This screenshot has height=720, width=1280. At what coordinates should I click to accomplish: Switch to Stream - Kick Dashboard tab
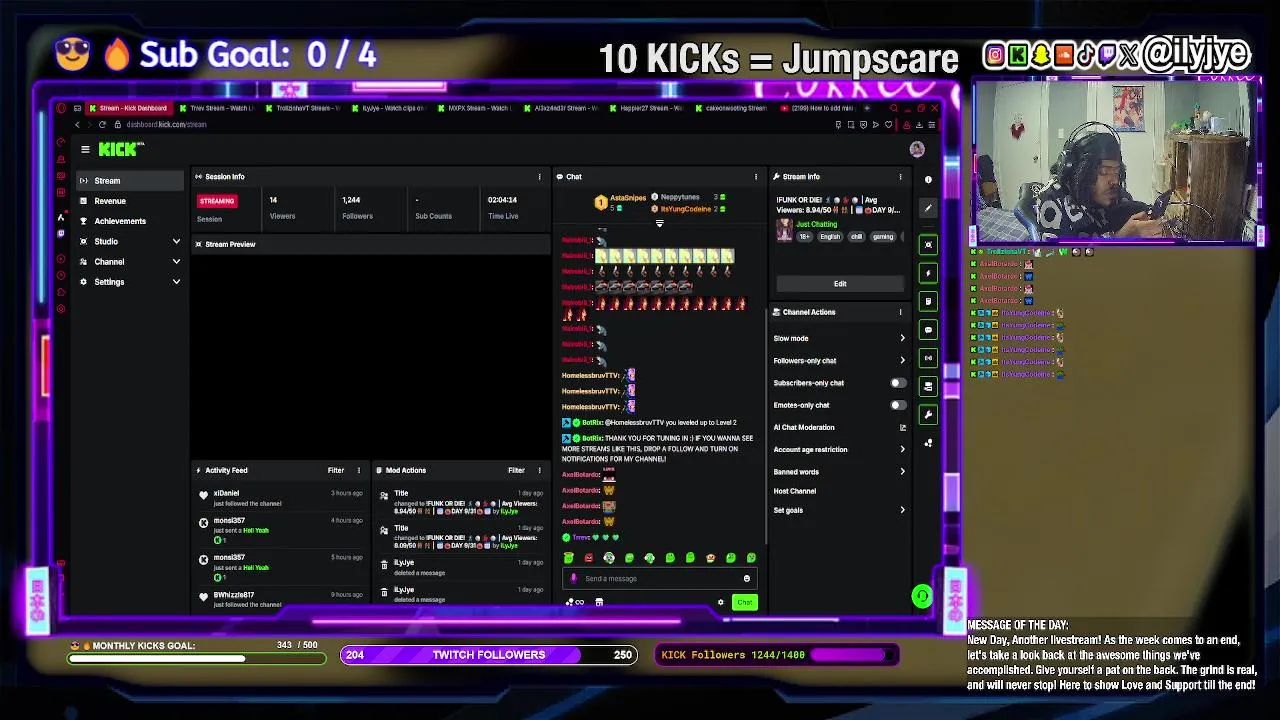tap(128, 108)
